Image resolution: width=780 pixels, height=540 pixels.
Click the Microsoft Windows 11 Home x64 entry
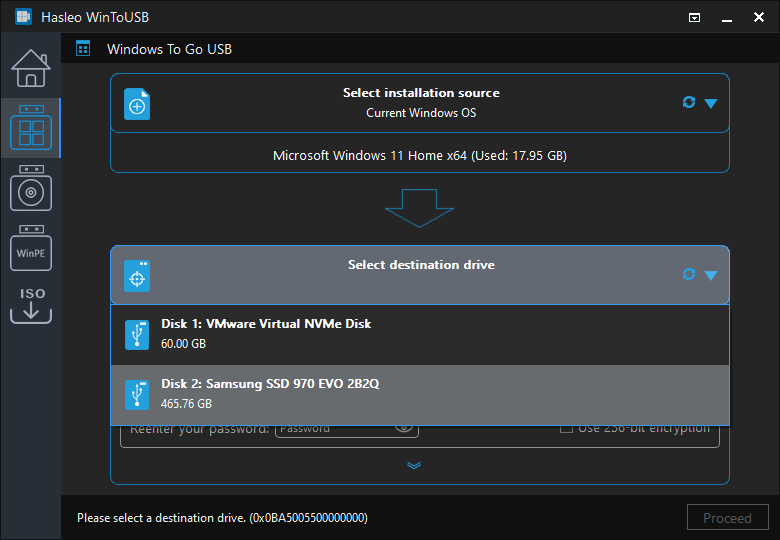pyautogui.click(x=420, y=156)
